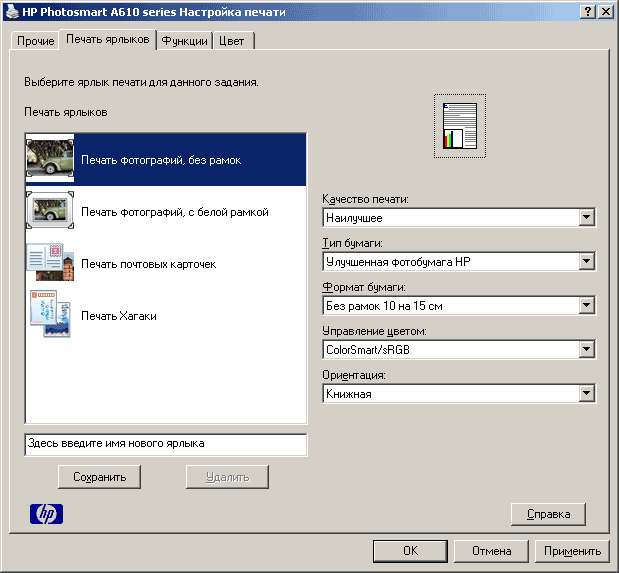Click Улучшенная фотобумага HP value field

pyautogui.click(x=451, y=261)
